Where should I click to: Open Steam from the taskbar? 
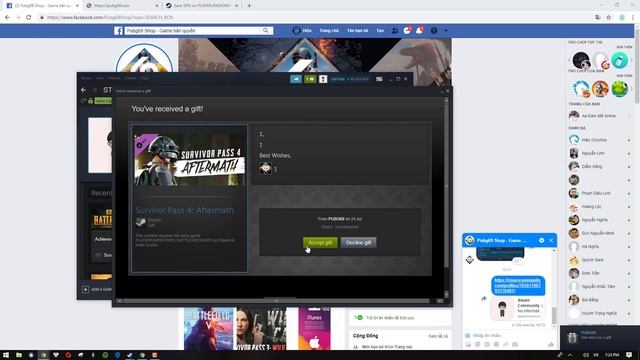tap(129, 355)
